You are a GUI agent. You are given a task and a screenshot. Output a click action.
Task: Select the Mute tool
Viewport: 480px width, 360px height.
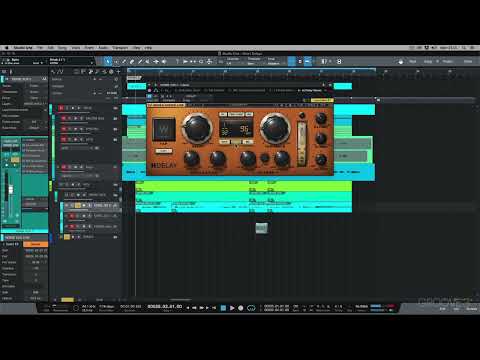(x=148, y=61)
